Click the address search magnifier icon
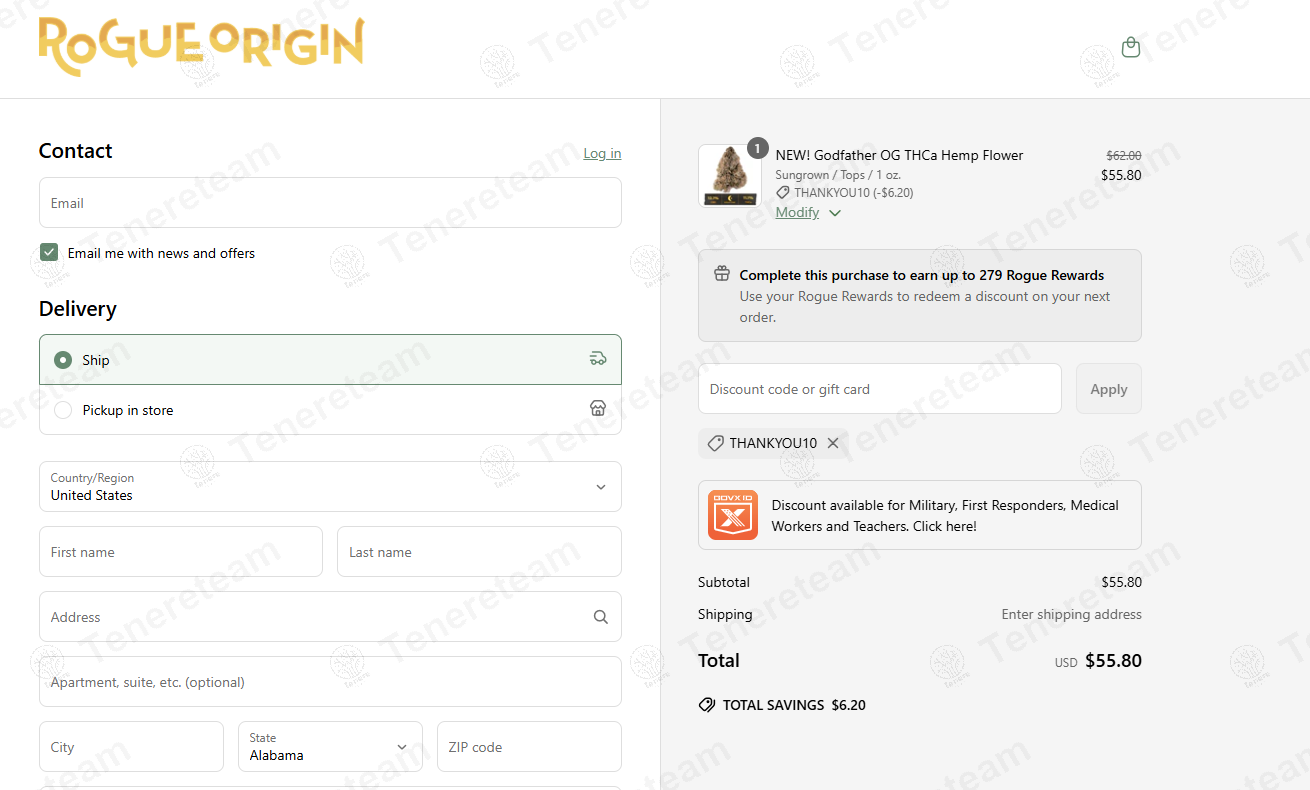 600,617
